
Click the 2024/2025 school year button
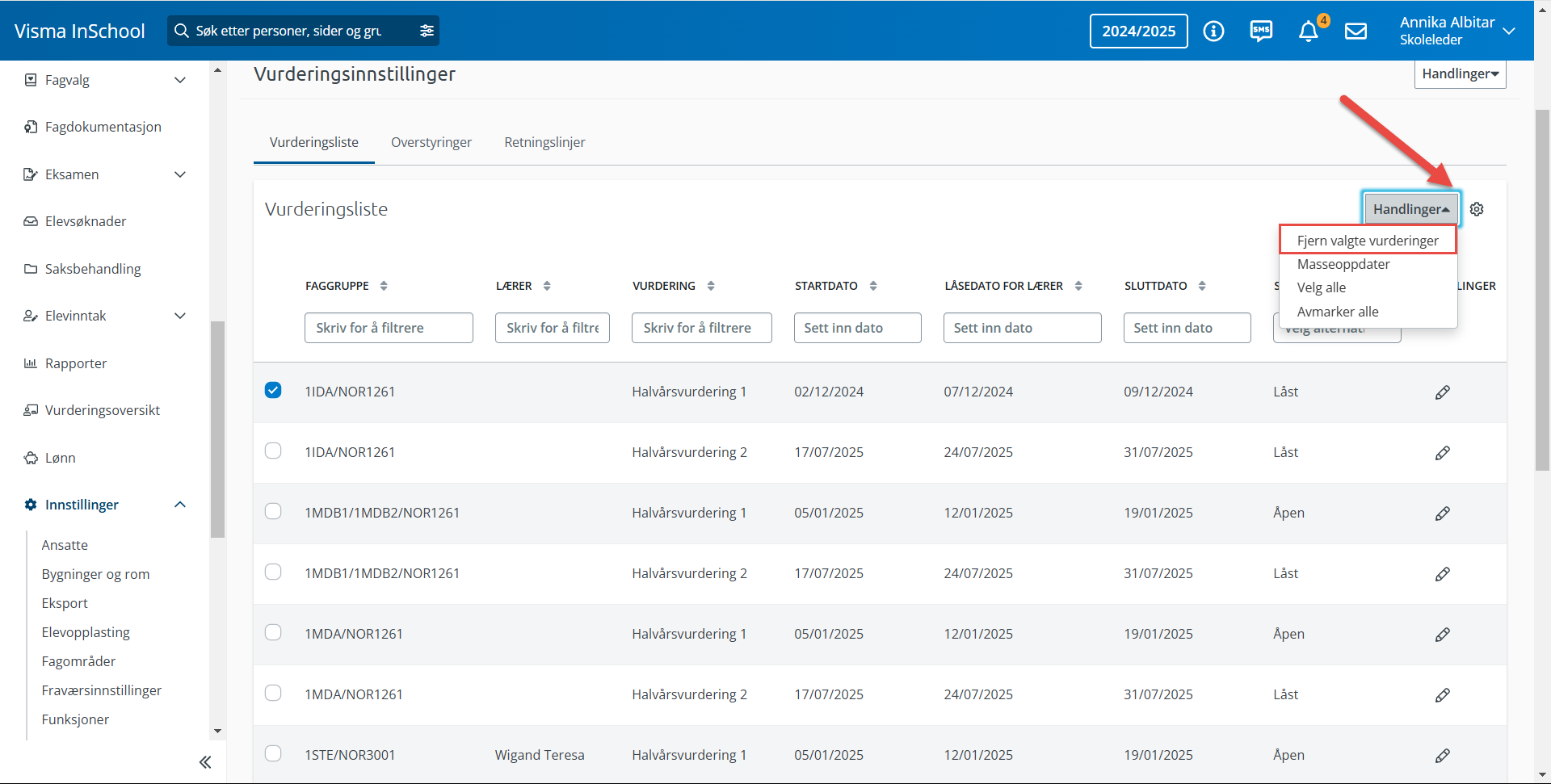click(1138, 31)
